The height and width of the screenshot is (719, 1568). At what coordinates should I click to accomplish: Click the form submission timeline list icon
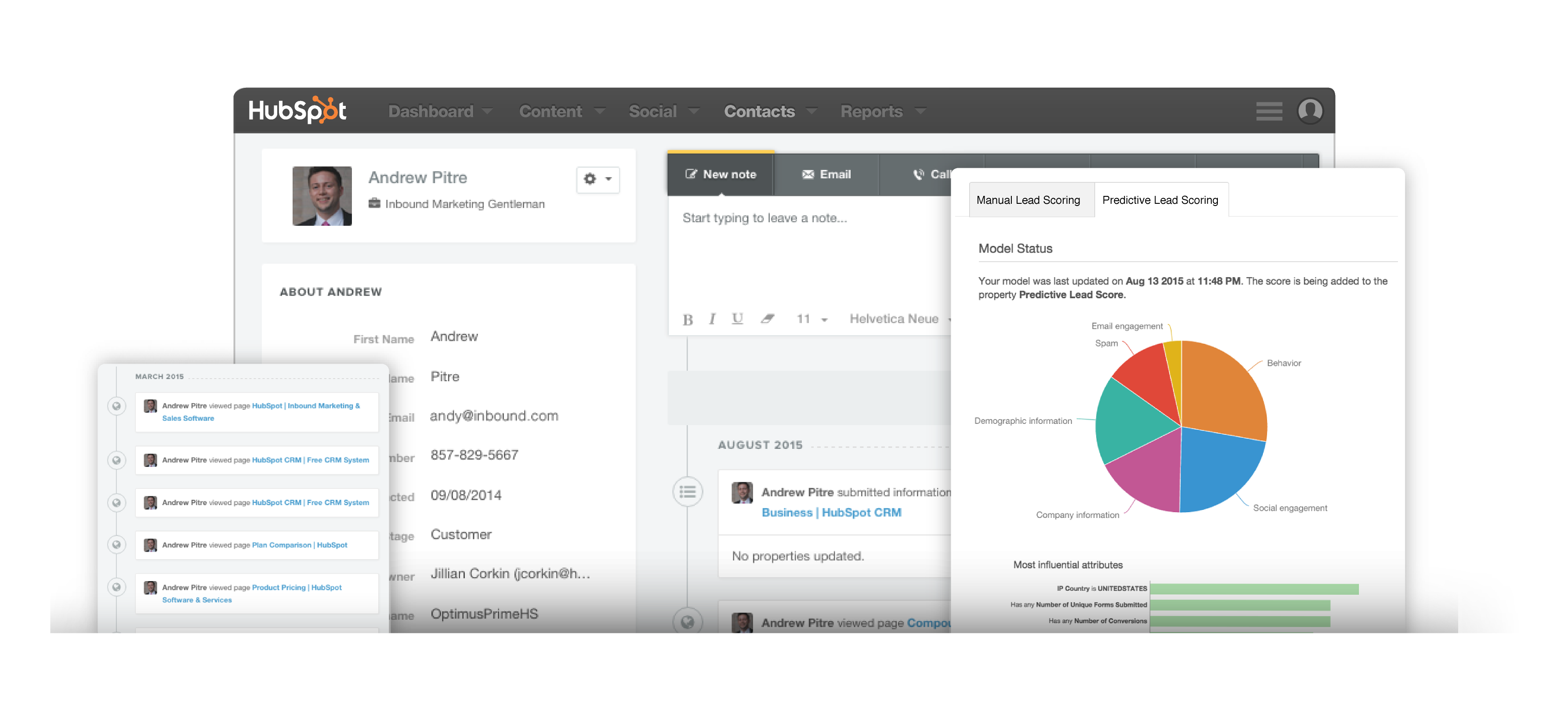click(x=687, y=491)
